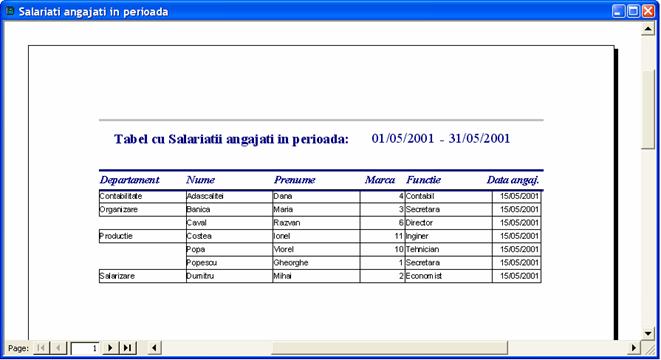Image resolution: width=661 pixels, height=360 pixels.
Task: Click the Marca column header
Action: 380,180
